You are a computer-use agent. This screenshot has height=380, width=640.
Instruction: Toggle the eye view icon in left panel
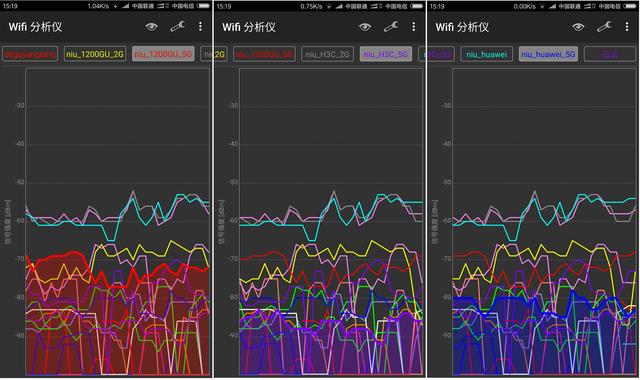click(x=151, y=27)
